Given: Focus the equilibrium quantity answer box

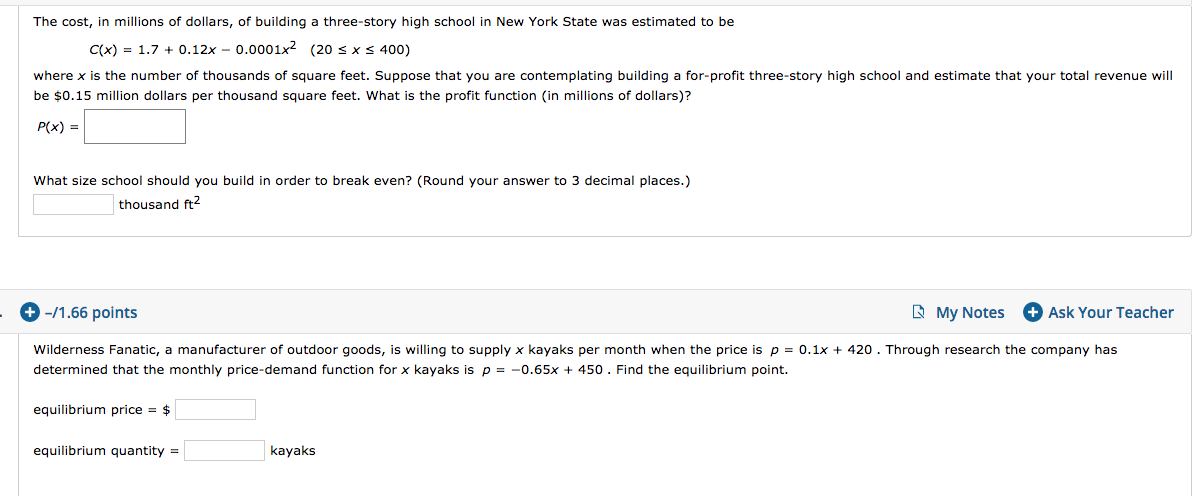Looking at the screenshot, I should tap(225, 450).
